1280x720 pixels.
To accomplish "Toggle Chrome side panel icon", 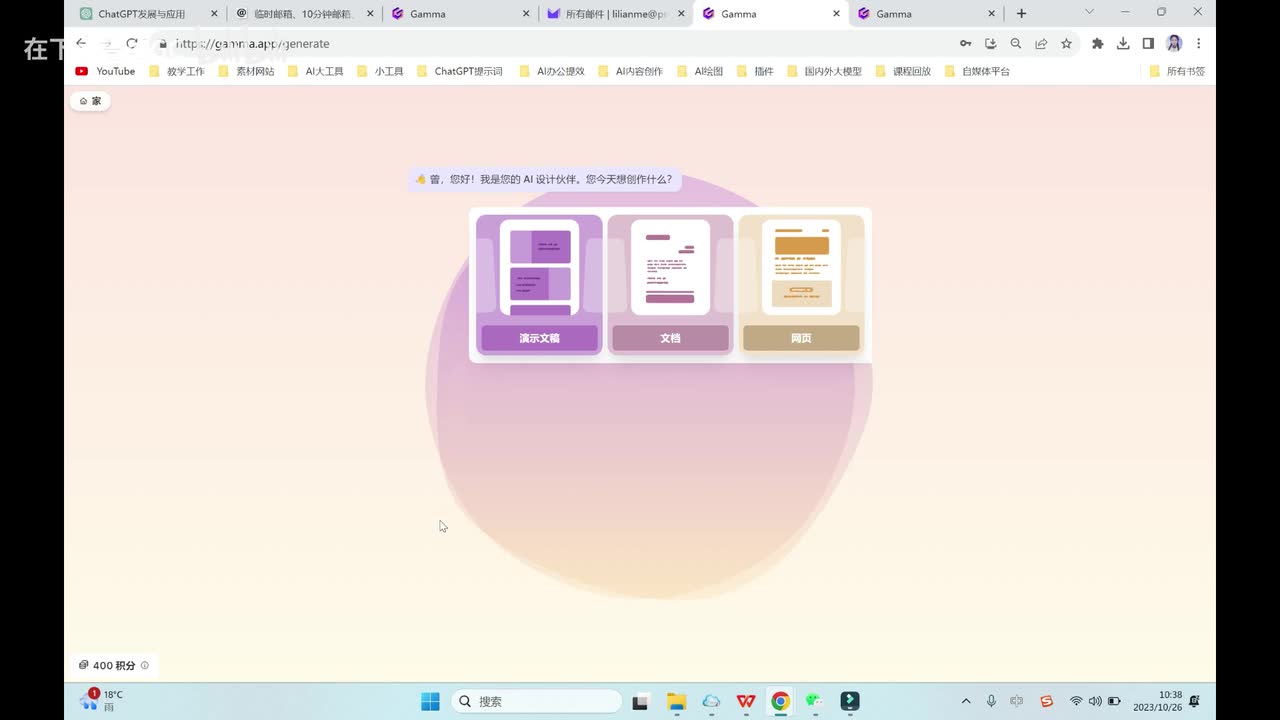I will (x=1148, y=44).
